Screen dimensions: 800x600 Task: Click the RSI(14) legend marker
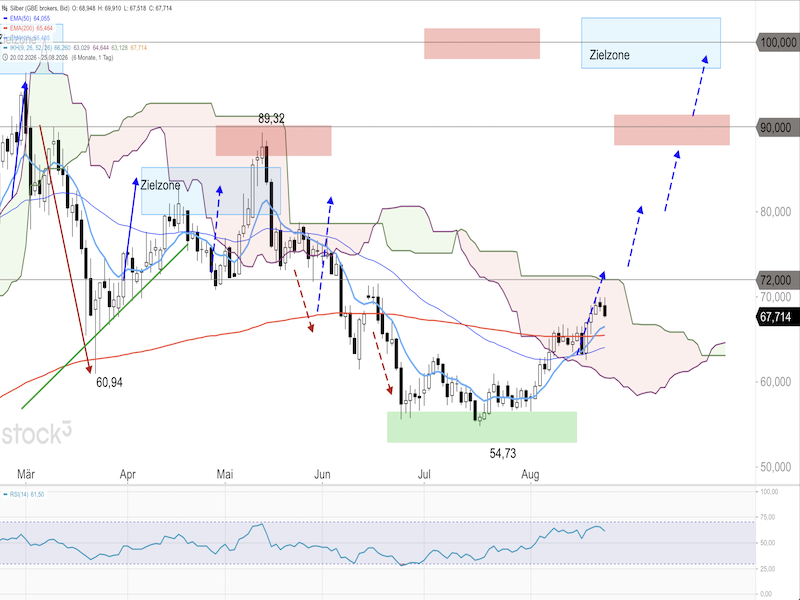5,494
